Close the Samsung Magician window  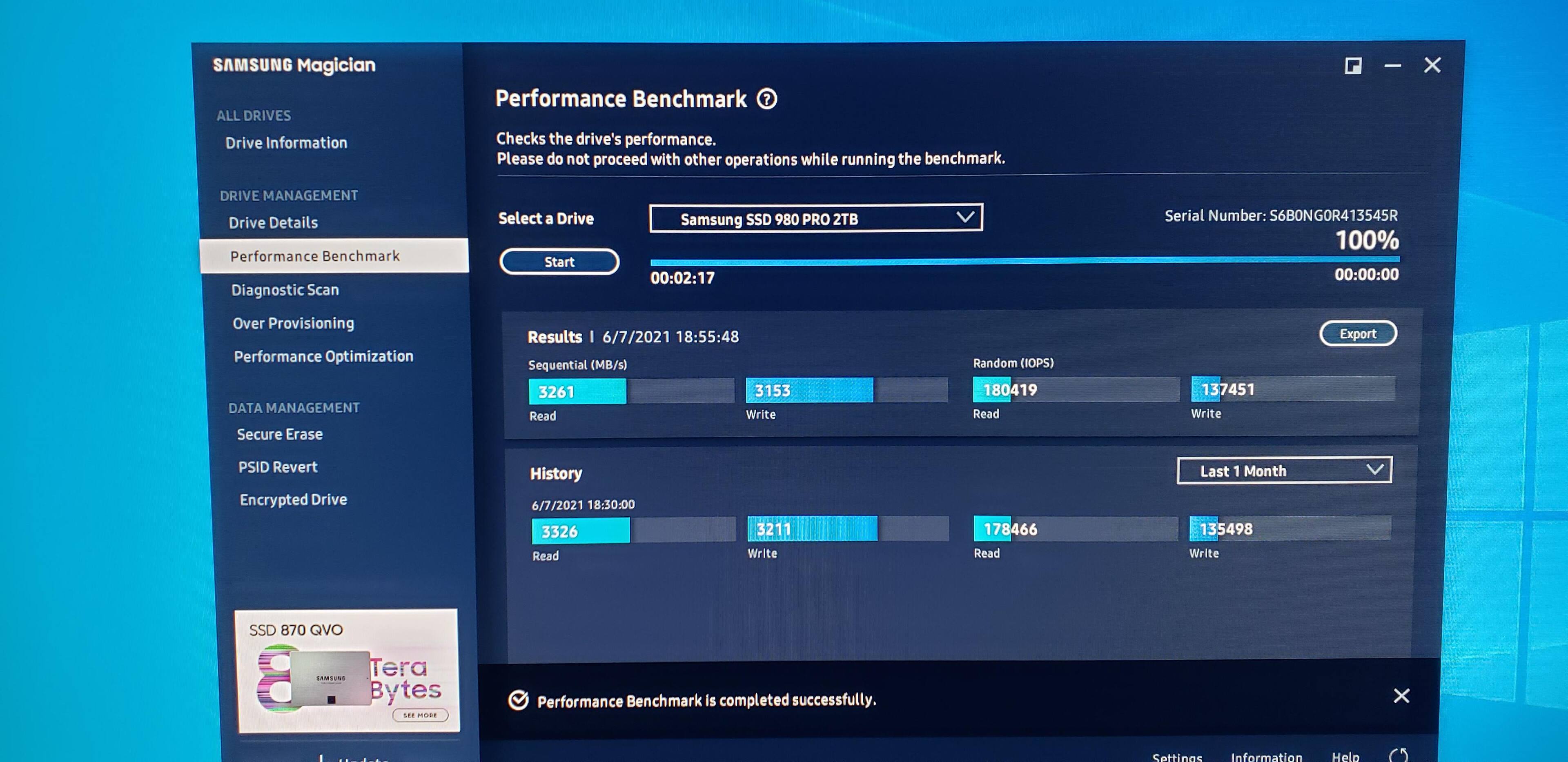click(x=1432, y=65)
